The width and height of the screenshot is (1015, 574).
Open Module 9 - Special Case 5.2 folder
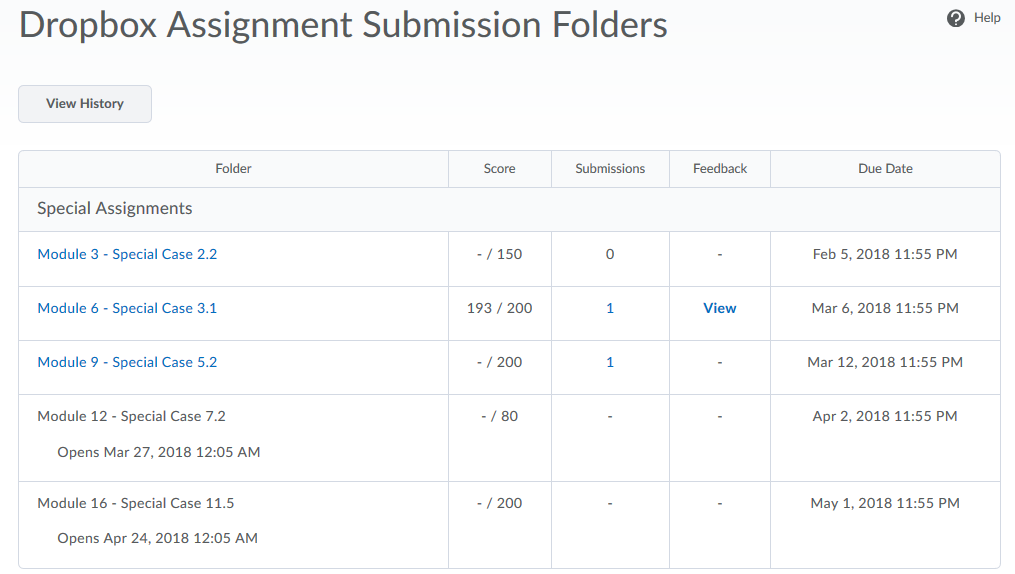(x=127, y=362)
